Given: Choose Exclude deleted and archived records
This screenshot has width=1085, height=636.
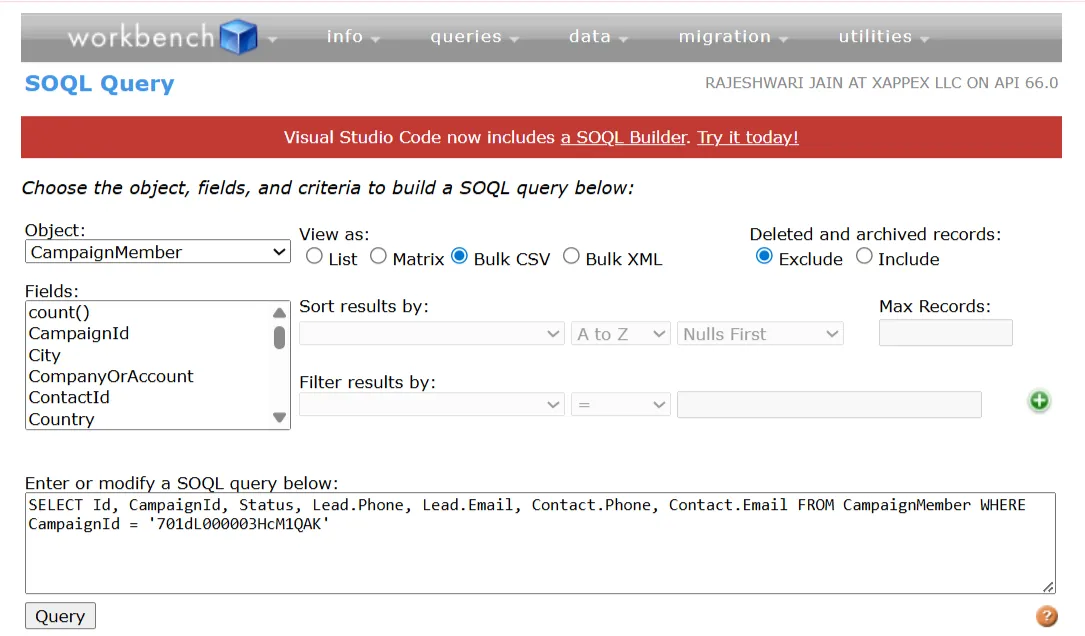Looking at the screenshot, I should pyautogui.click(x=764, y=256).
